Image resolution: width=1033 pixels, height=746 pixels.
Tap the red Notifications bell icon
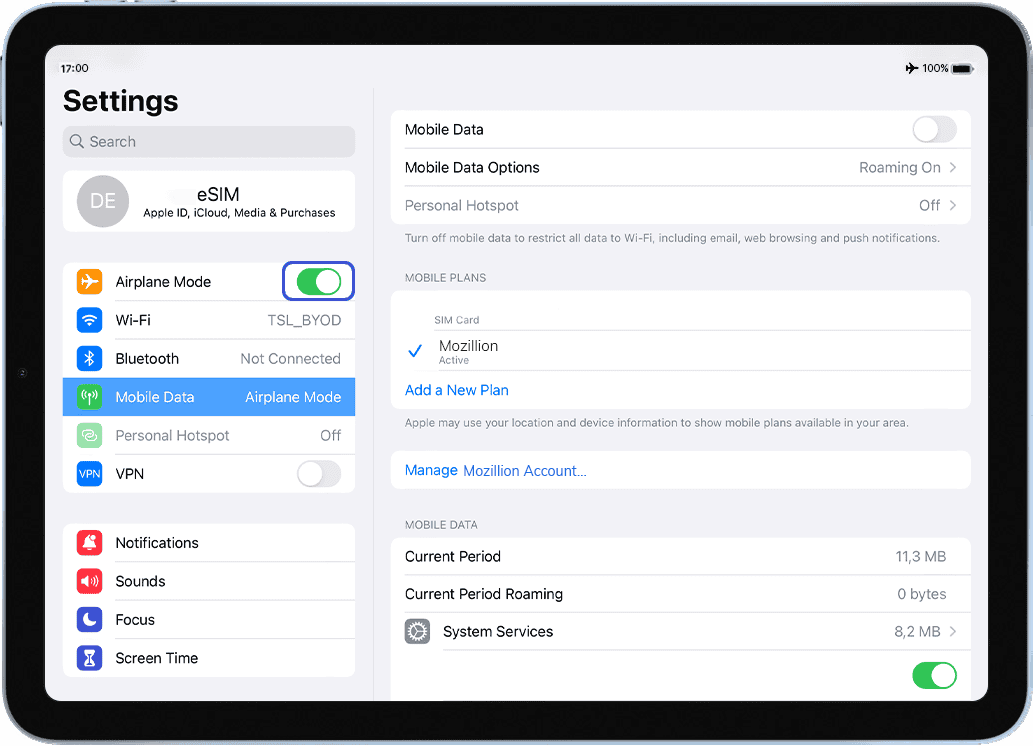tap(90, 543)
